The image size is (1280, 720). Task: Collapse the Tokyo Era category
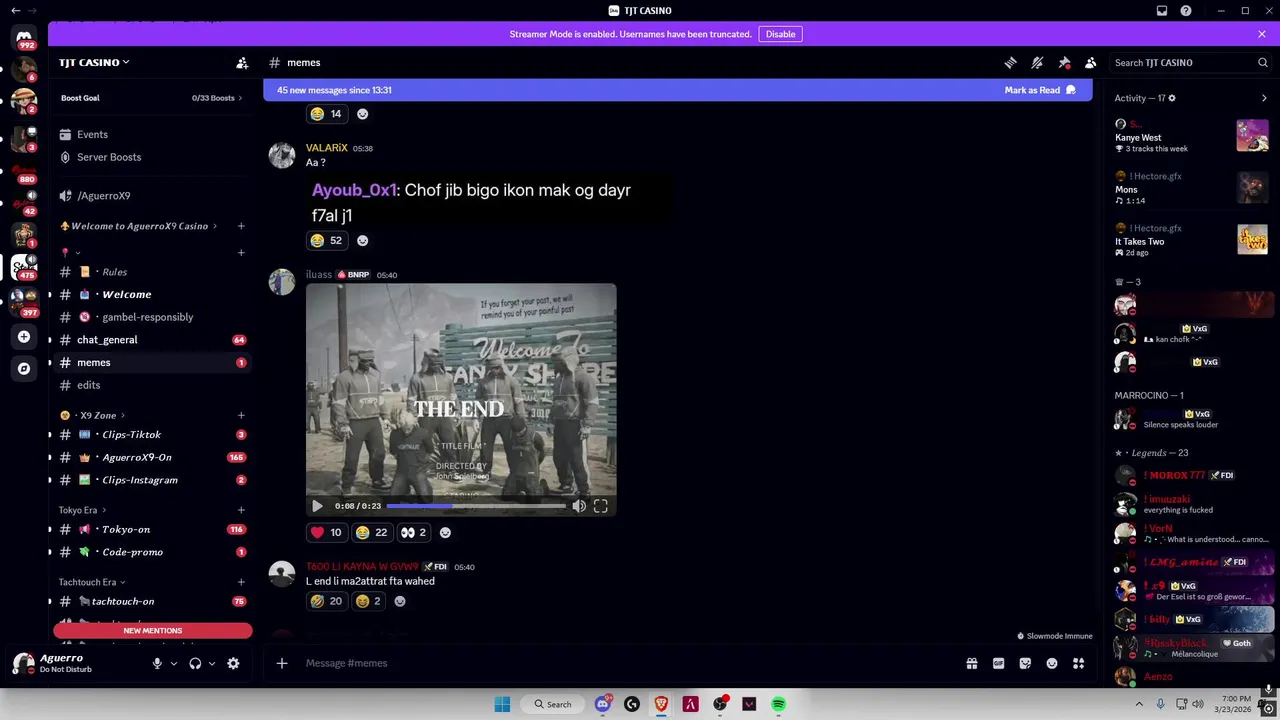82,510
